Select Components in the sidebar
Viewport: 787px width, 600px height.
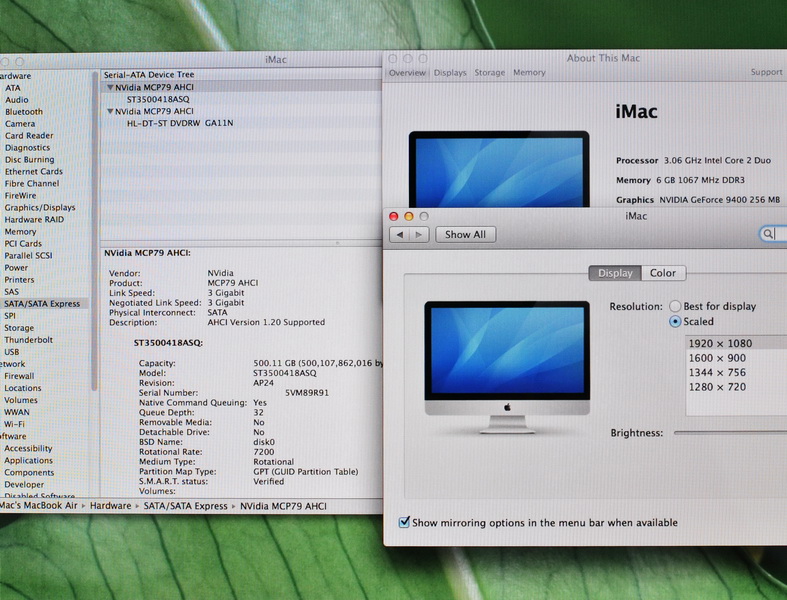(29, 472)
